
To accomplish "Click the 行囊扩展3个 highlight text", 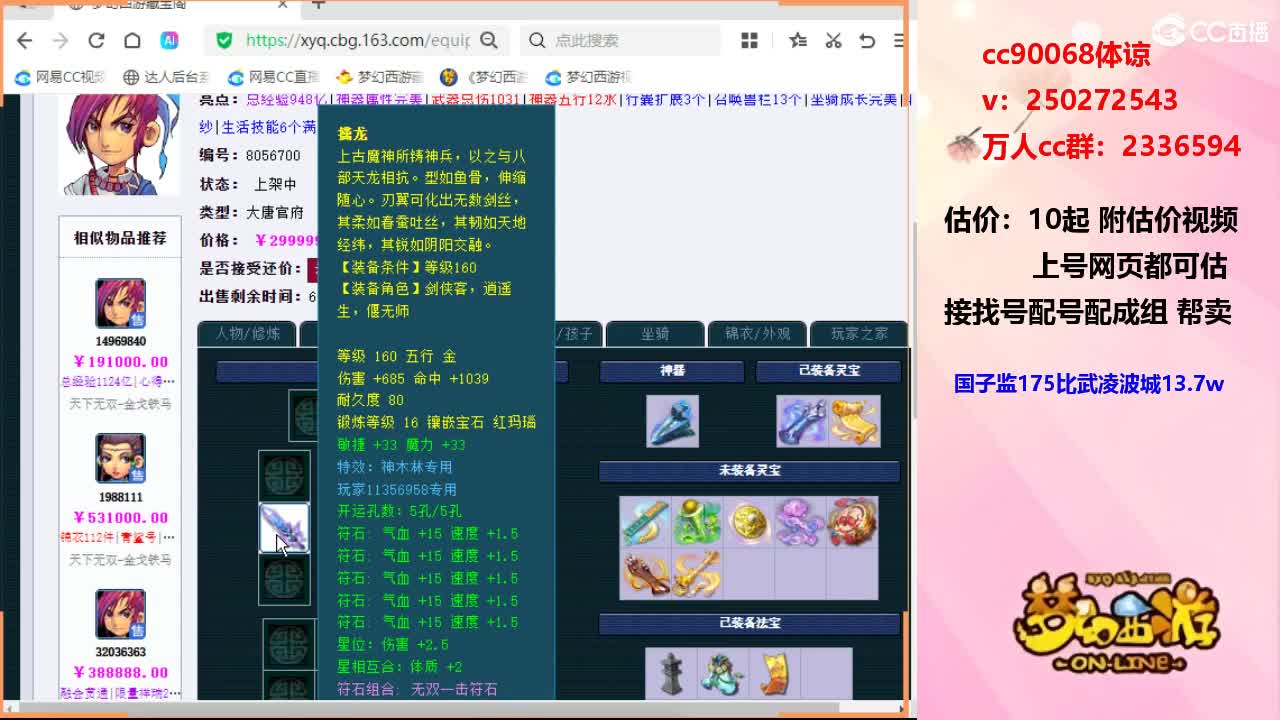I will click(x=665, y=100).
